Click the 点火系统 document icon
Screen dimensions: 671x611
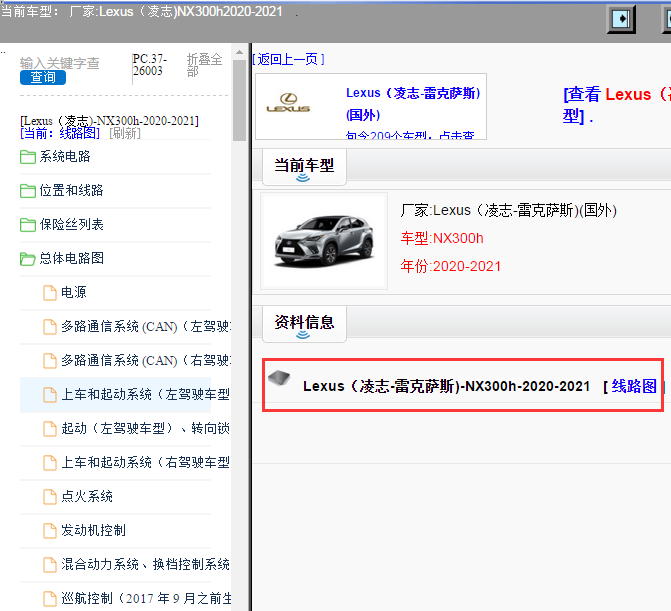pyautogui.click(x=50, y=497)
